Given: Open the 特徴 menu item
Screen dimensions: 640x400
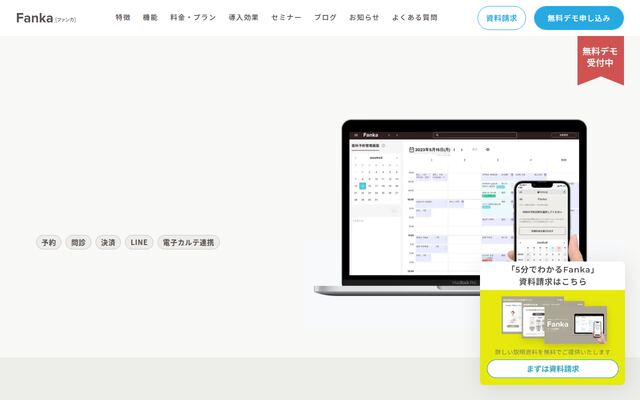Looking at the screenshot, I should click(123, 18).
